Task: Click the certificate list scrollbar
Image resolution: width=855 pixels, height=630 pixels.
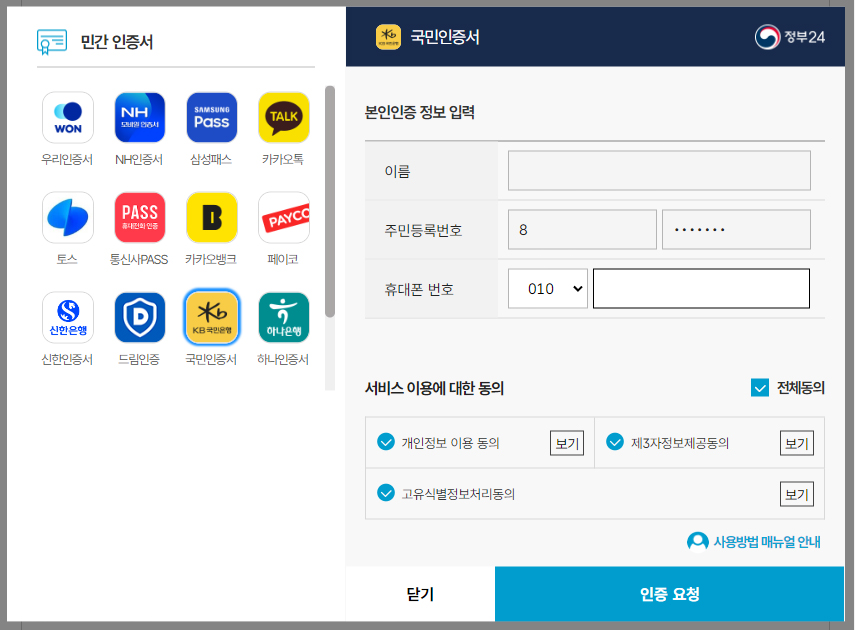Action: [x=330, y=201]
